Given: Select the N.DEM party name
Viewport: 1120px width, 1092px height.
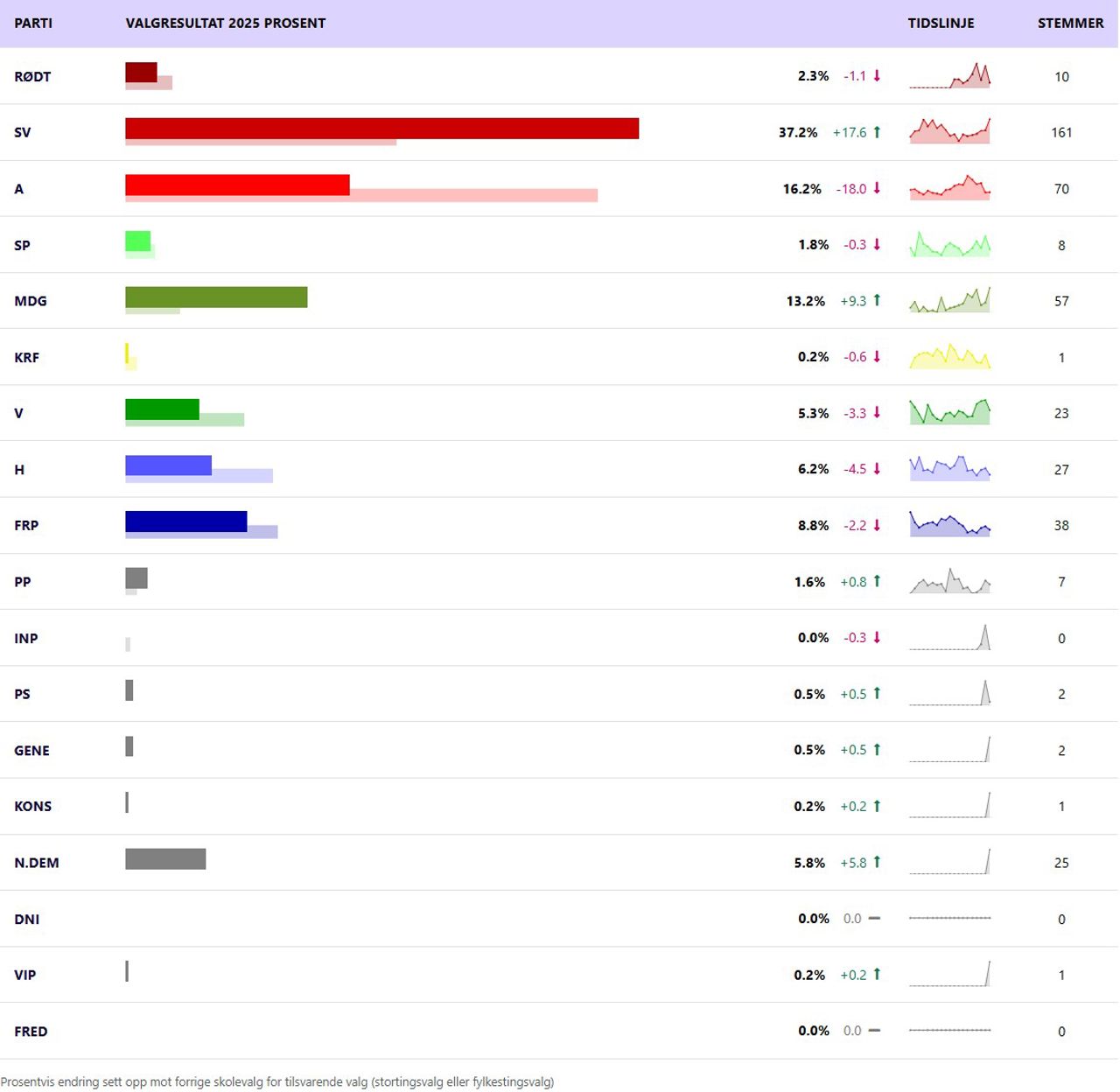Looking at the screenshot, I should point(37,863).
